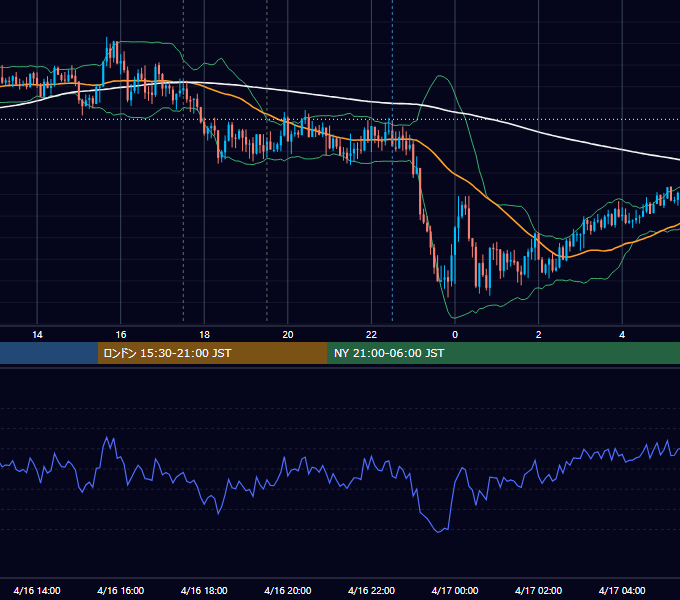The image size is (680, 600).
Task: Click hour label 20 on price axis
Action: point(288,335)
